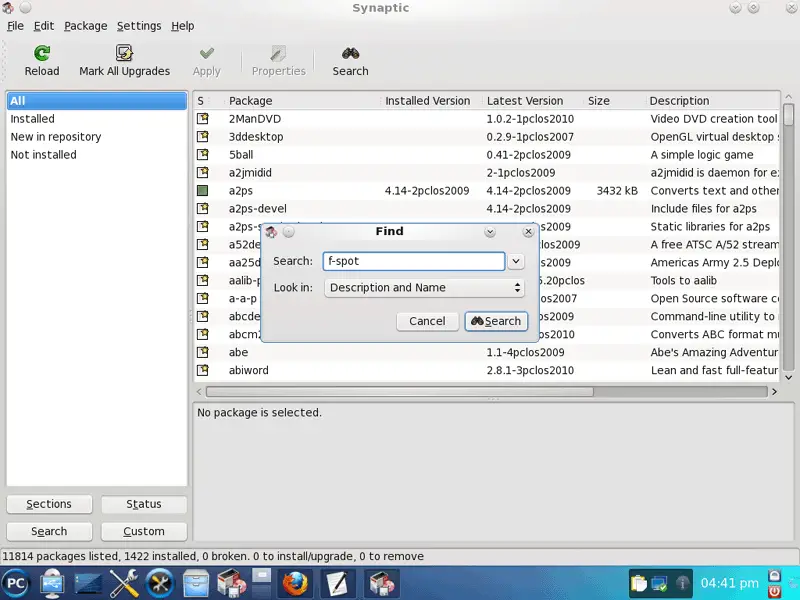Select New in repository filter
This screenshot has width=800, height=600.
[97, 137]
